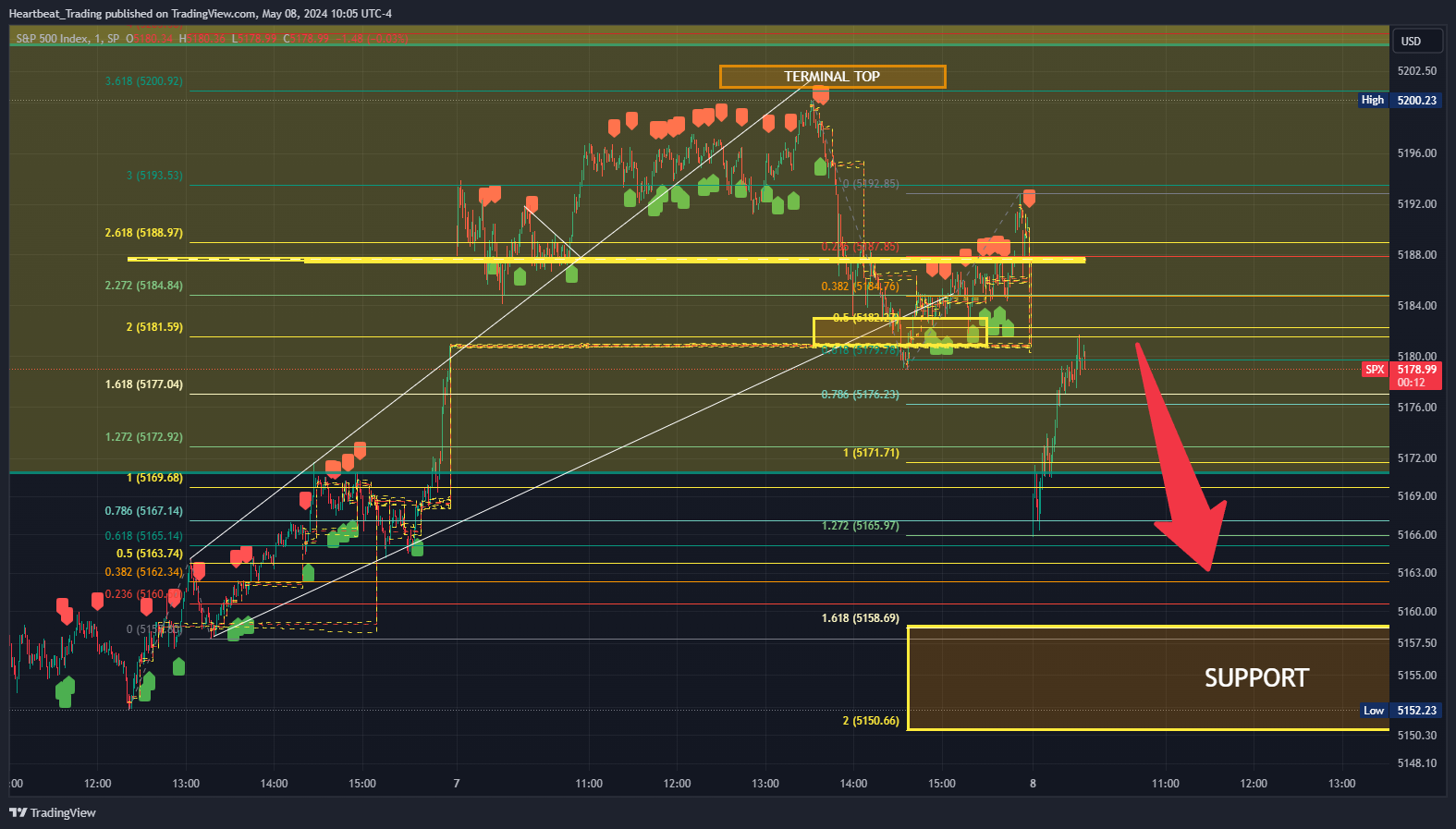Open the USD currency selector
Viewport: 1456px width, 829px height.
(x=1419, y=41)
